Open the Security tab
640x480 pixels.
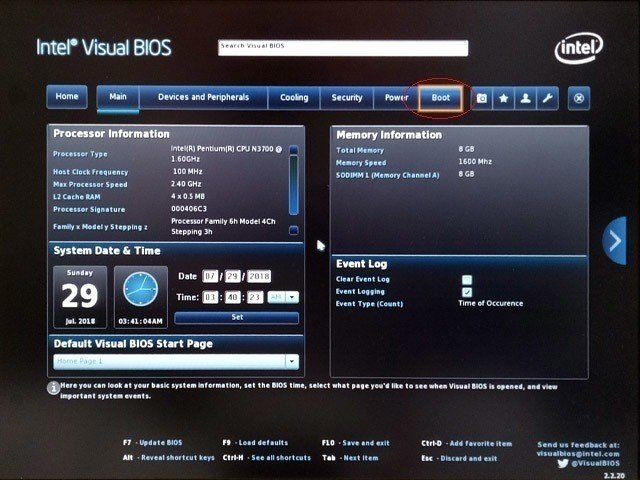point(347,98)
